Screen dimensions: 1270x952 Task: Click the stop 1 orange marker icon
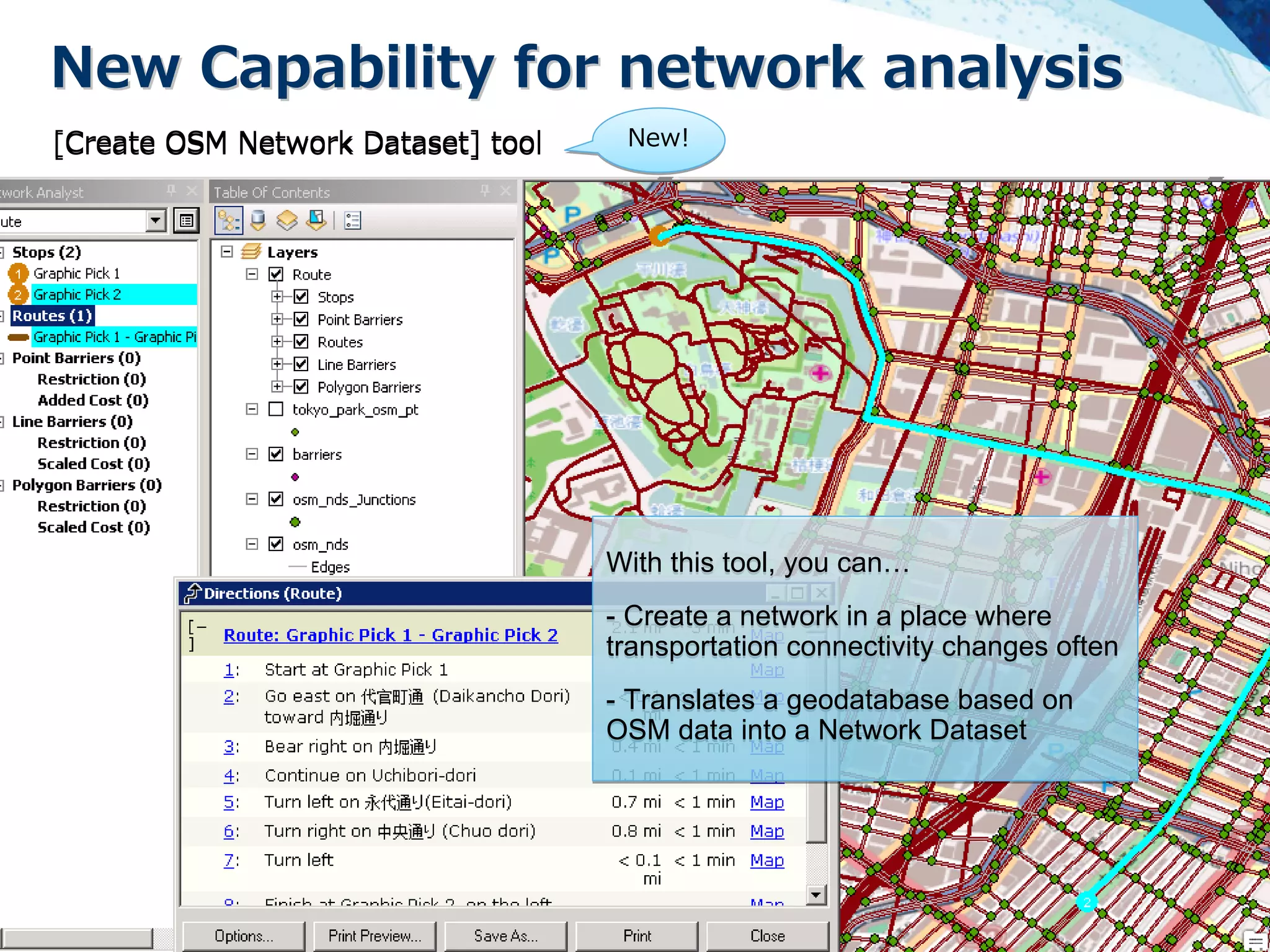tap(18, 273)
